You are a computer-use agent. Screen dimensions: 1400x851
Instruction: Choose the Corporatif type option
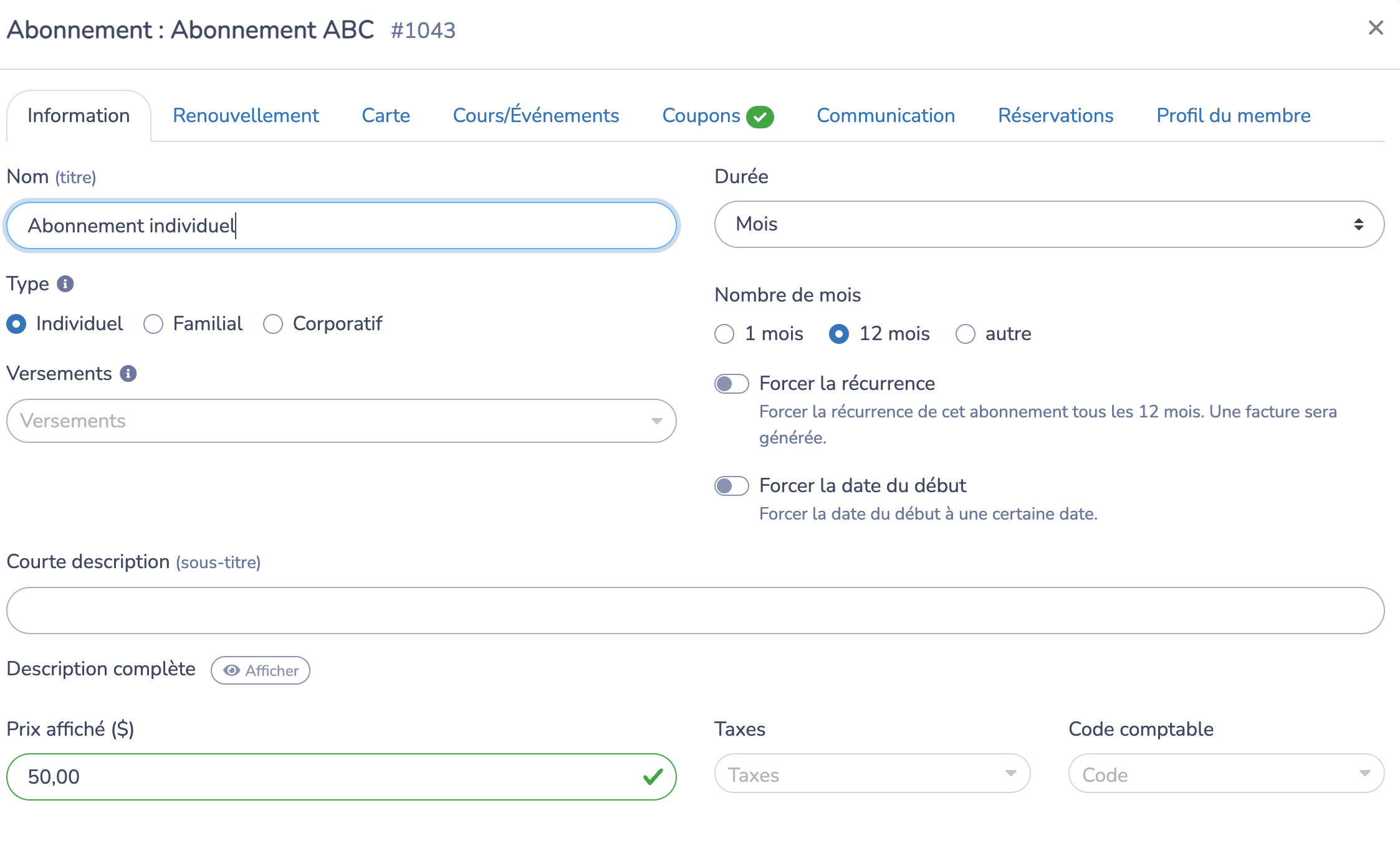[273, 324]
